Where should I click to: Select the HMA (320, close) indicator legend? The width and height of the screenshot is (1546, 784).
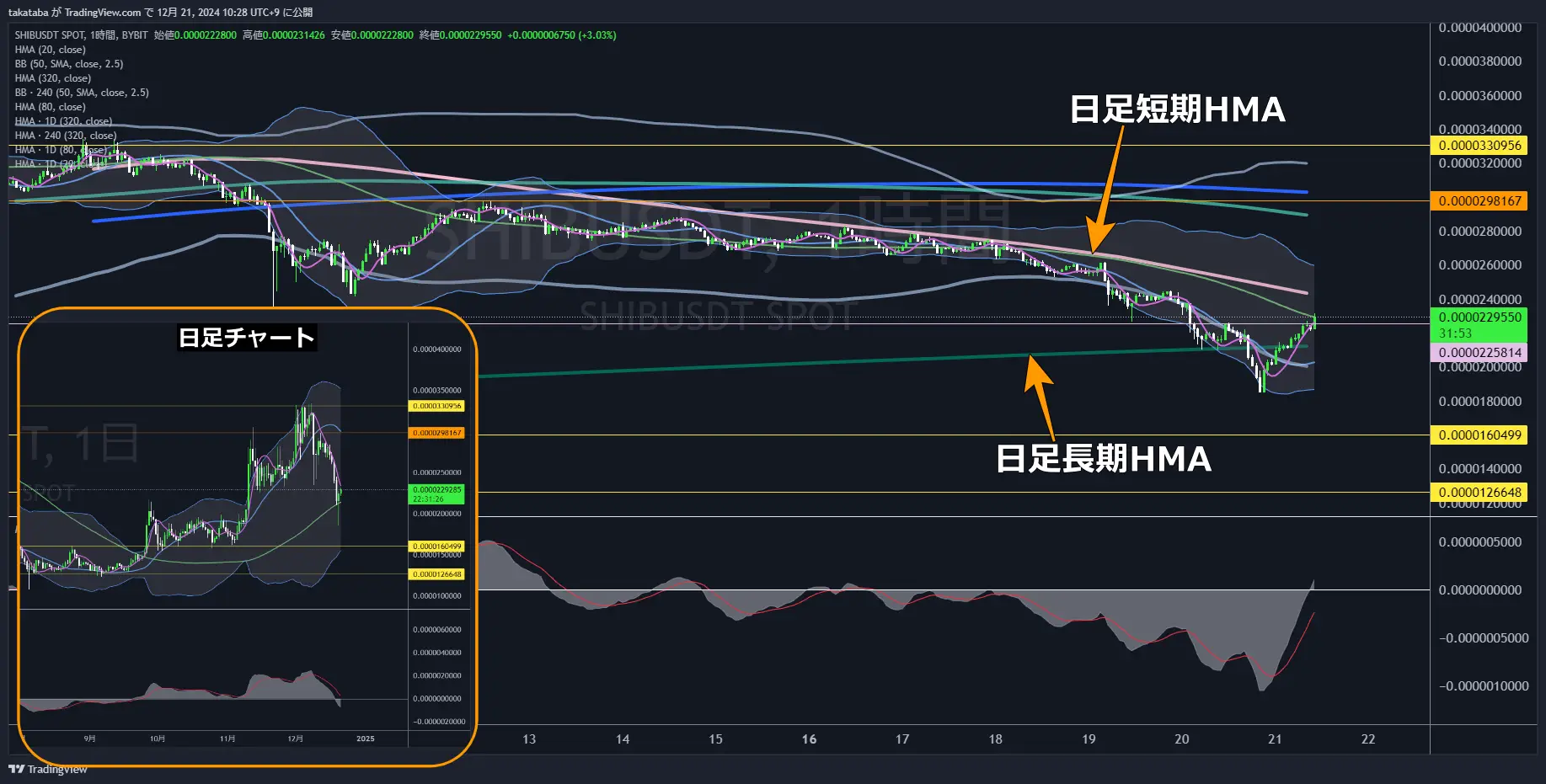[52, 78]
